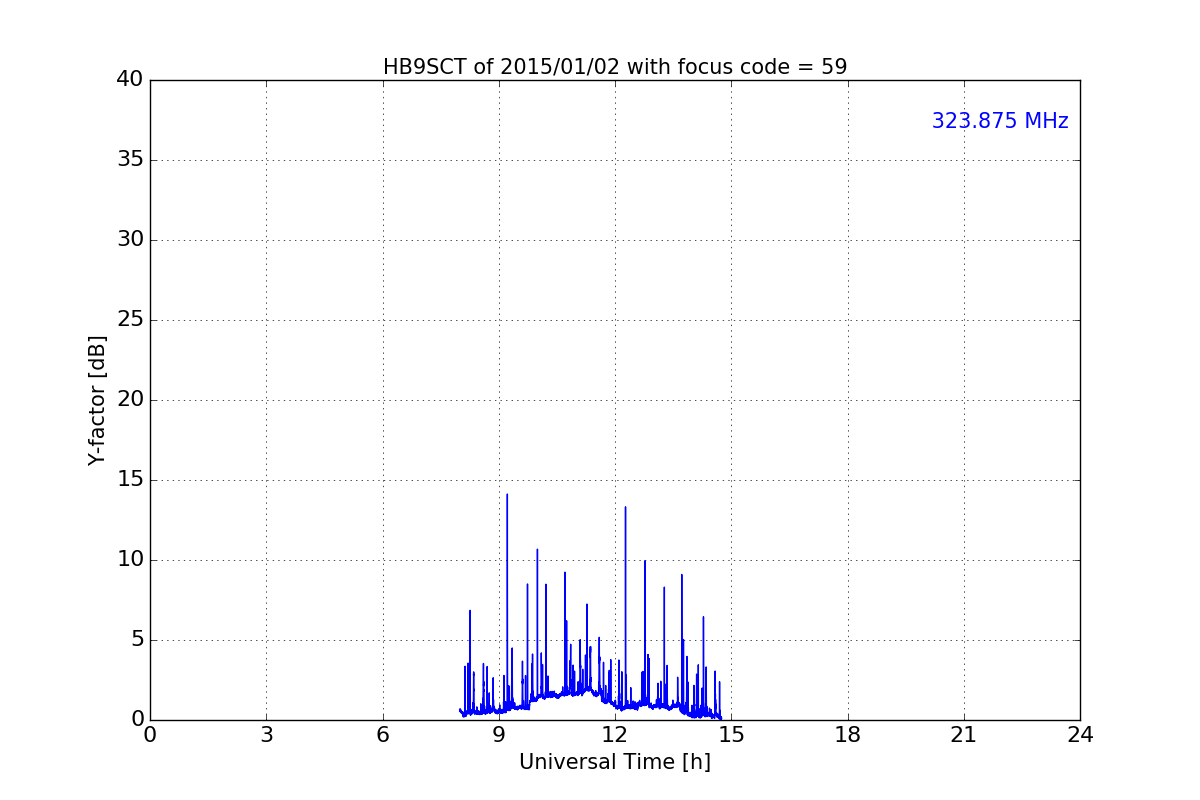Click the y-axis tick label '40'
Screen dimensions: 1200x800
pos(129,80)
